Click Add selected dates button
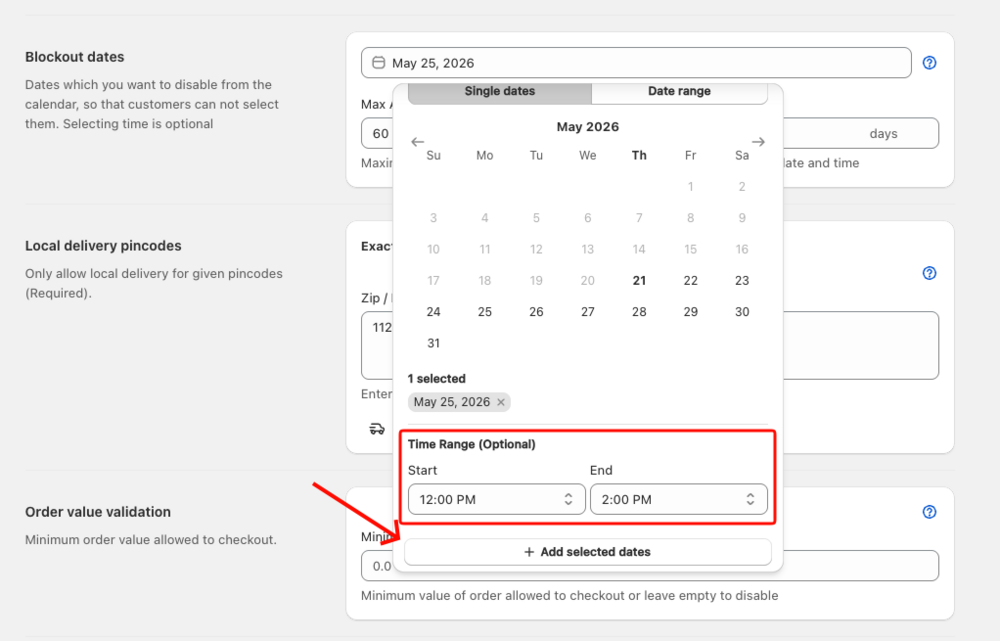1000x641 pixels. pos(587,552)
